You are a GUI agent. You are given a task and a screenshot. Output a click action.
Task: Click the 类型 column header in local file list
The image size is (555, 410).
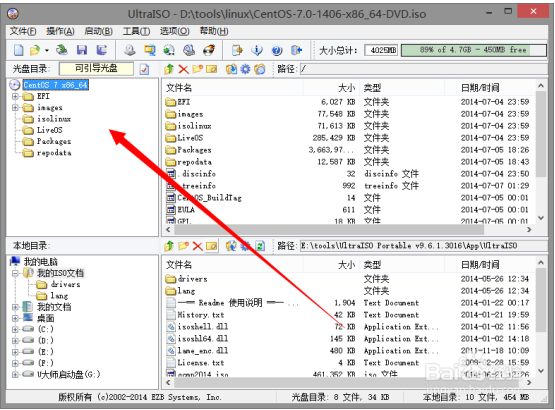(x=402, y=264)
